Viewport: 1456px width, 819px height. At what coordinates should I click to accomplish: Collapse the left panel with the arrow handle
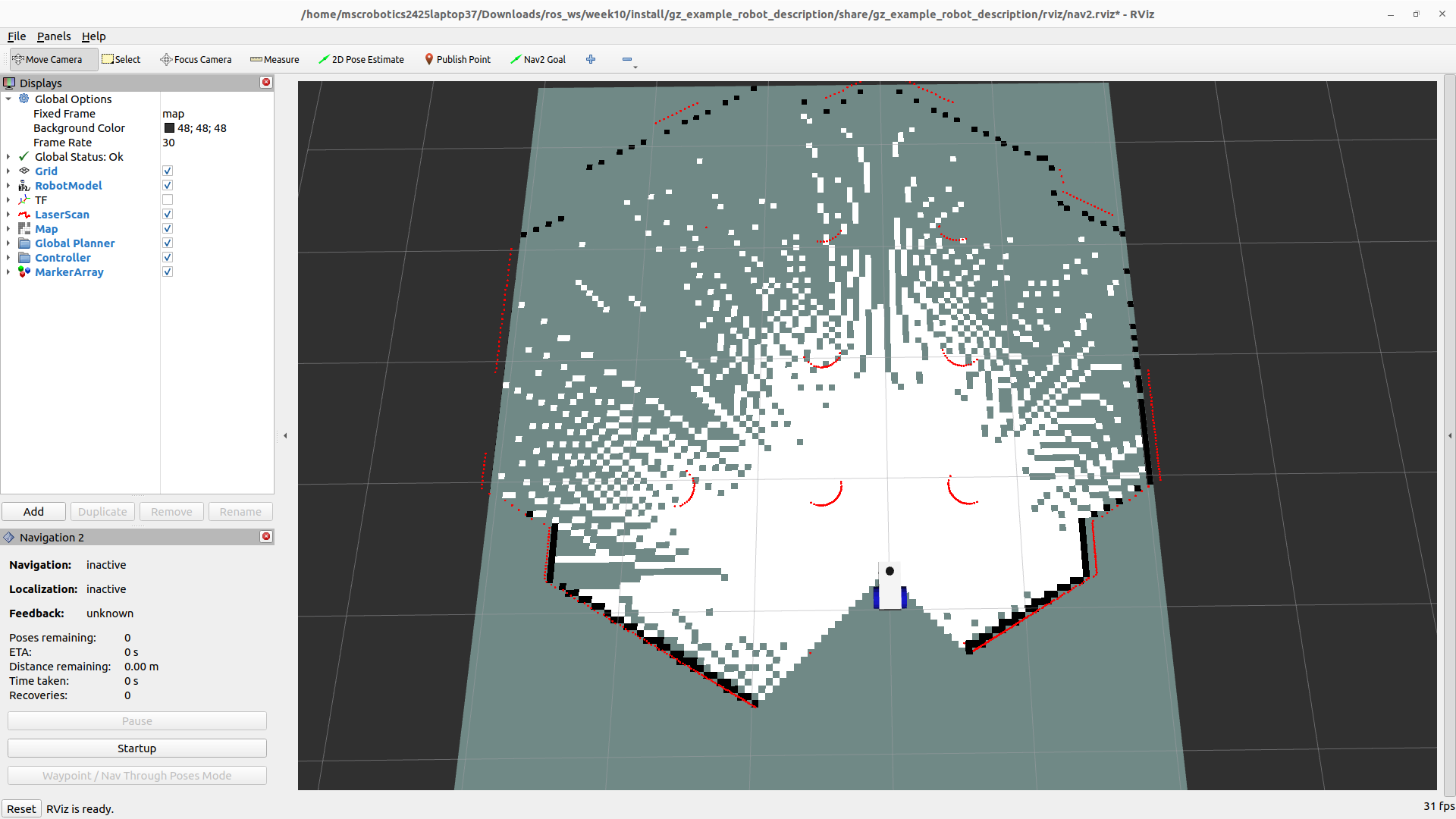point(285,435)
